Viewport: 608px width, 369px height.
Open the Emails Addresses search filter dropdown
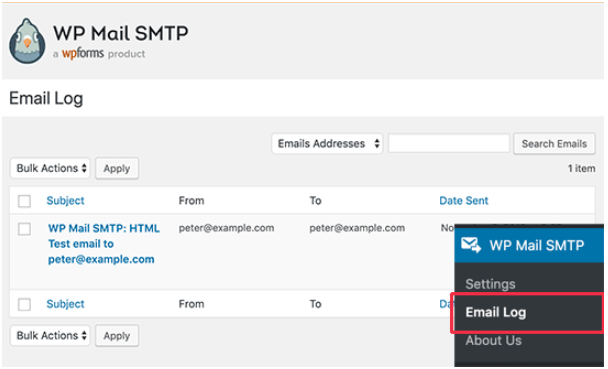coord(327,144)
